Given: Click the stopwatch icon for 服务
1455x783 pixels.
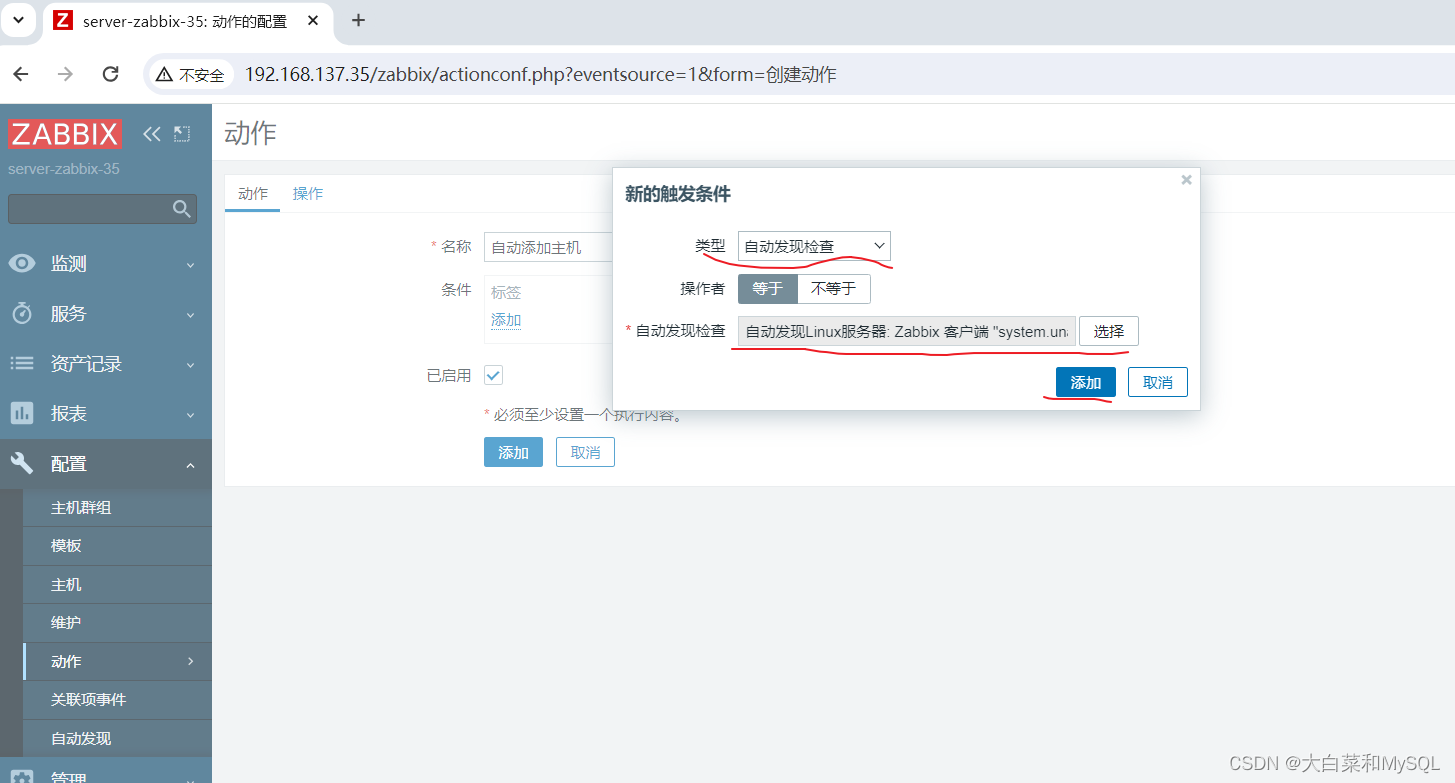Looking at the screenshot, I should [22, 313].
